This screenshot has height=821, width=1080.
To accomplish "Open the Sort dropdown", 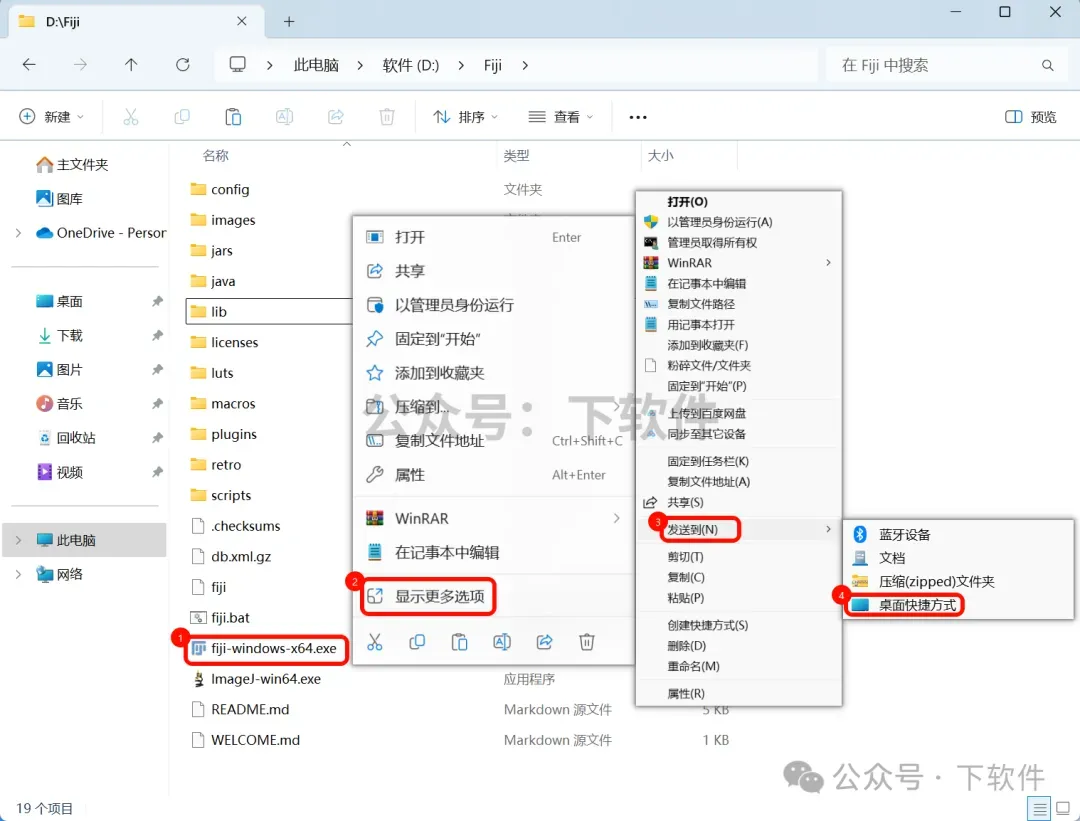I will (x=465, y=117).
